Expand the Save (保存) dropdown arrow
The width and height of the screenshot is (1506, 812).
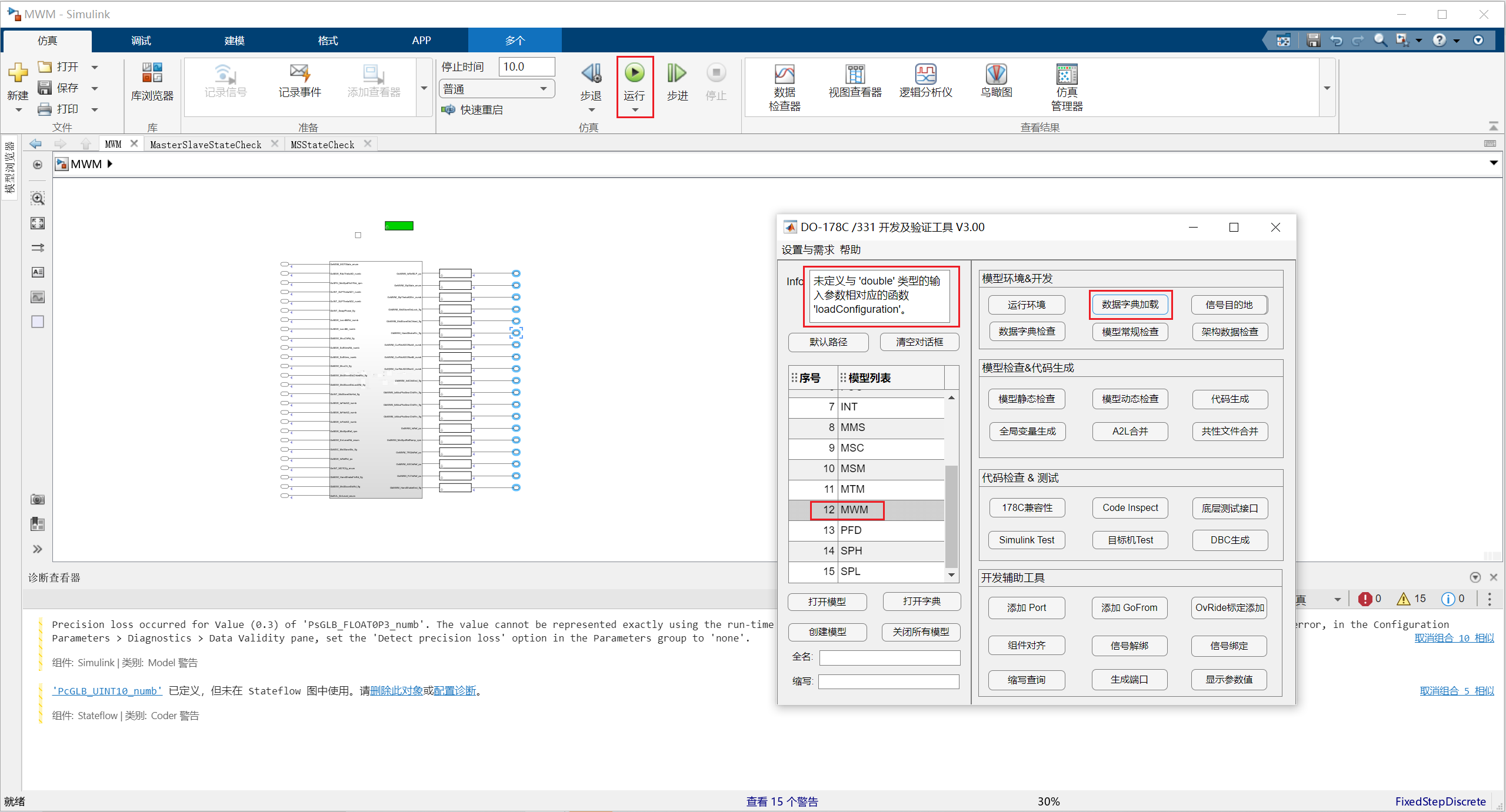pyautogui.click(x=95, y=88)
